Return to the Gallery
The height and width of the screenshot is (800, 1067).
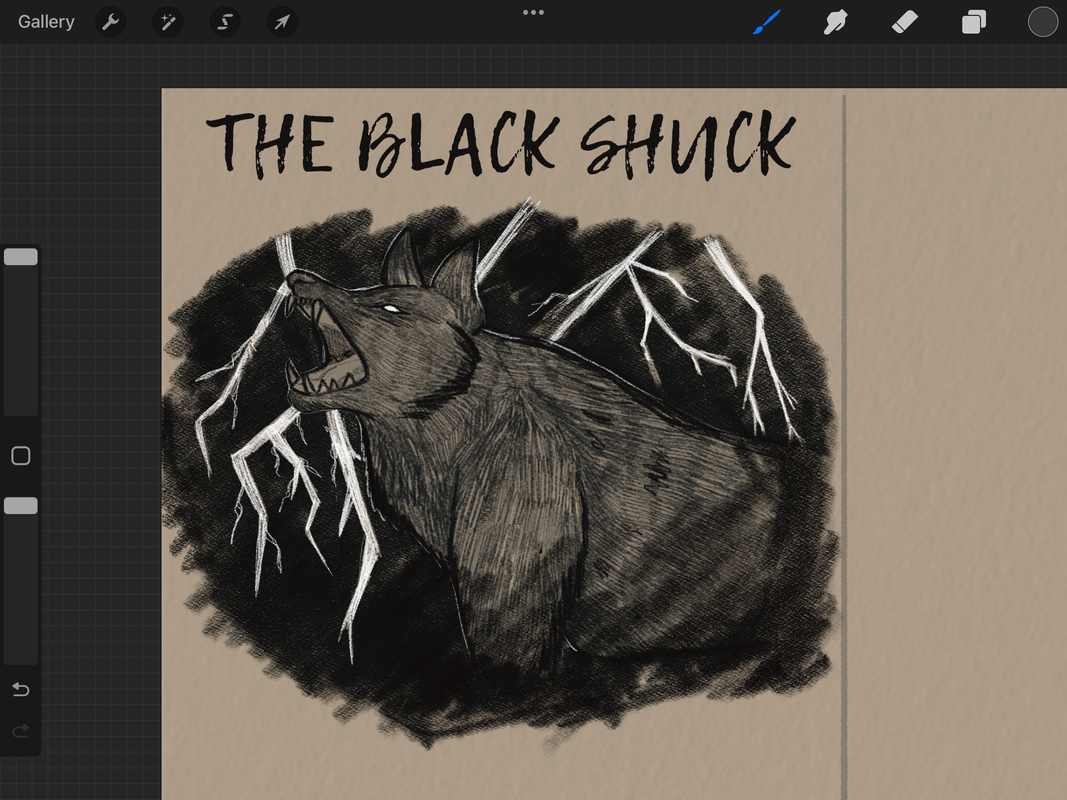coord(46,22)
